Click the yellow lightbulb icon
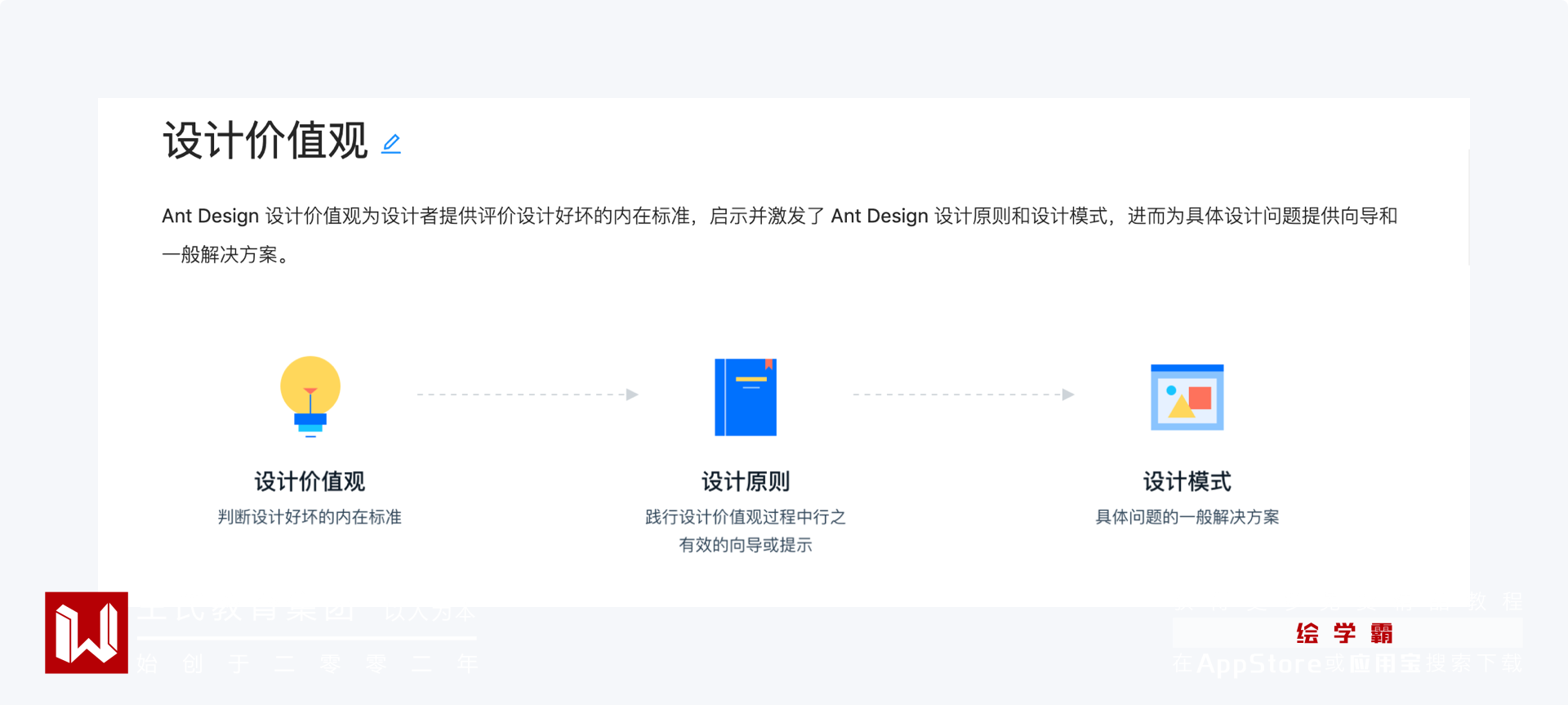Viewport: 1568px width, 705px height. [x=310, y=397]
